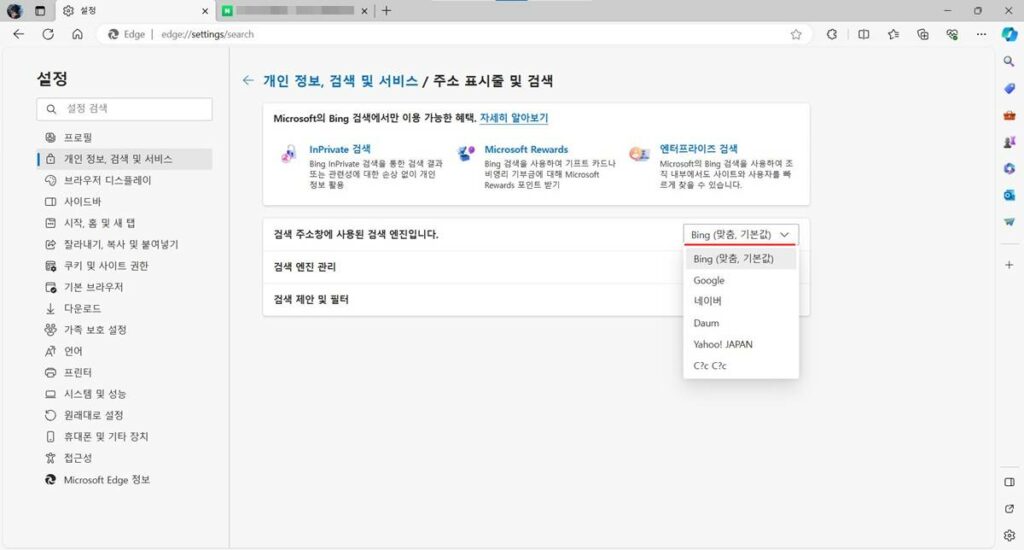Open a new tab with plus button
The height and width of the screenshot is (550, 1024).
[x=386, y=11]
